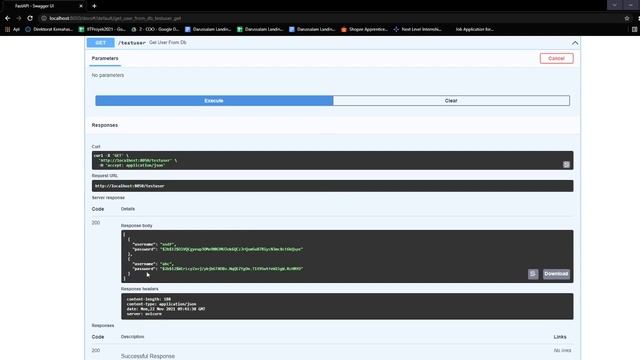This screenshot has height=360, width=640.
Task: Focus the localhost address bar
Action: [327, 18]
